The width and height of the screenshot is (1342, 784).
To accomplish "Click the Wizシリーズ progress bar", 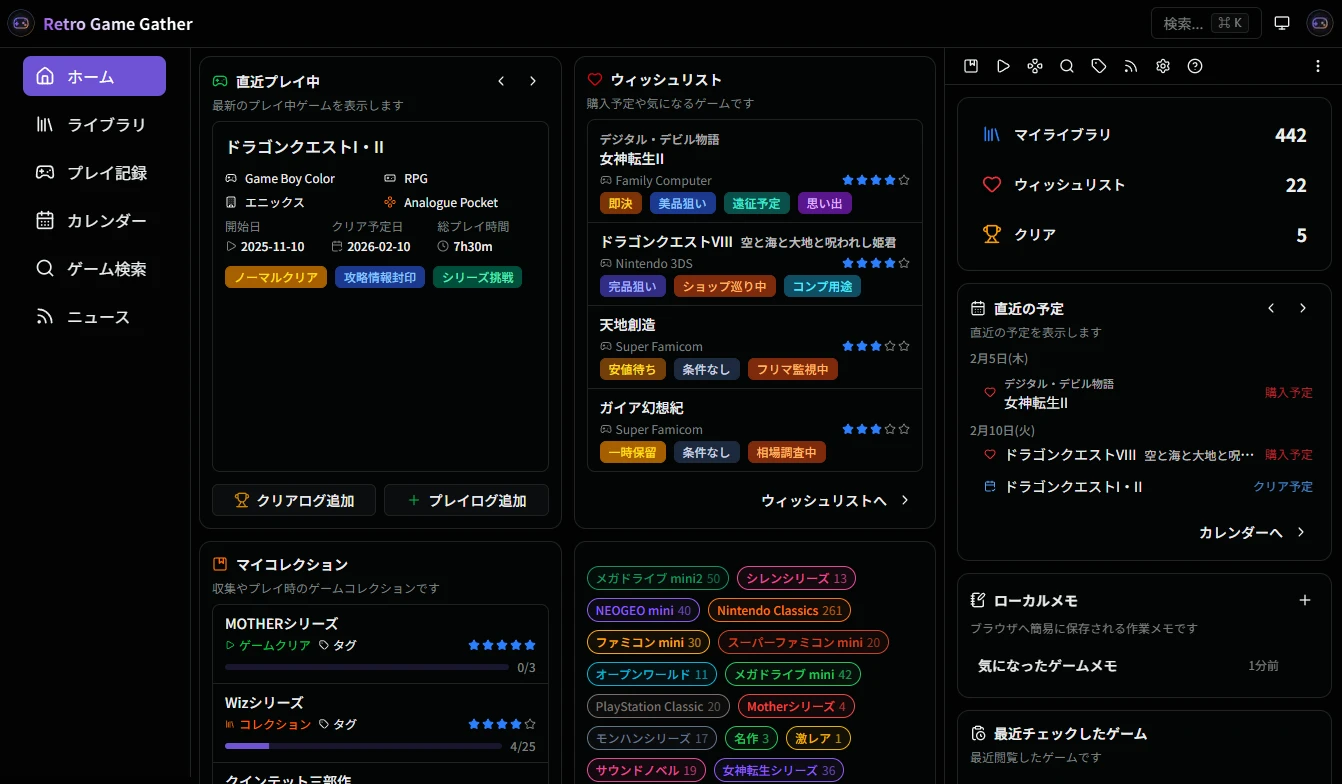I will point(364,745).
